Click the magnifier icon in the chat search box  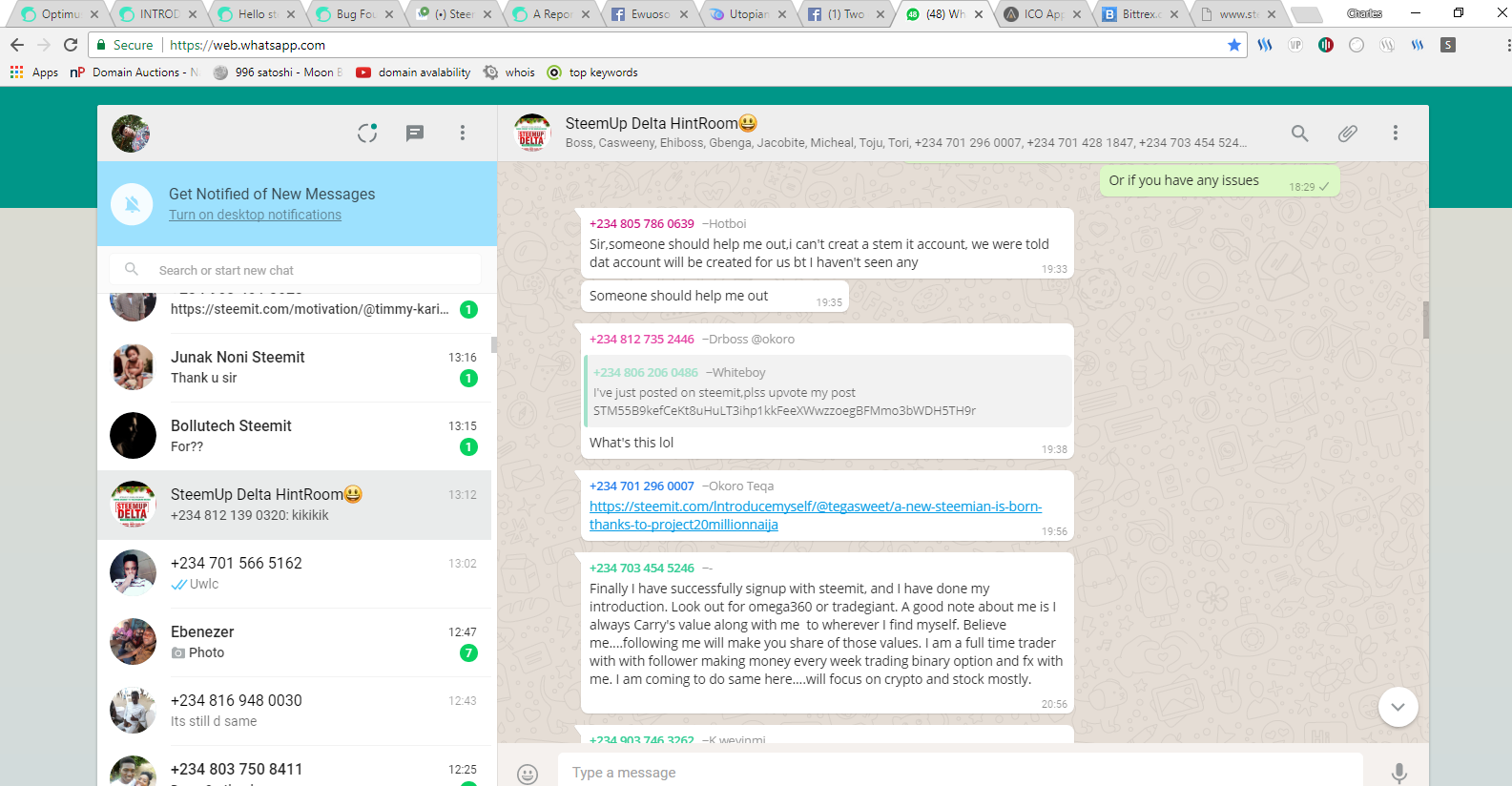[x=132, y=270]
